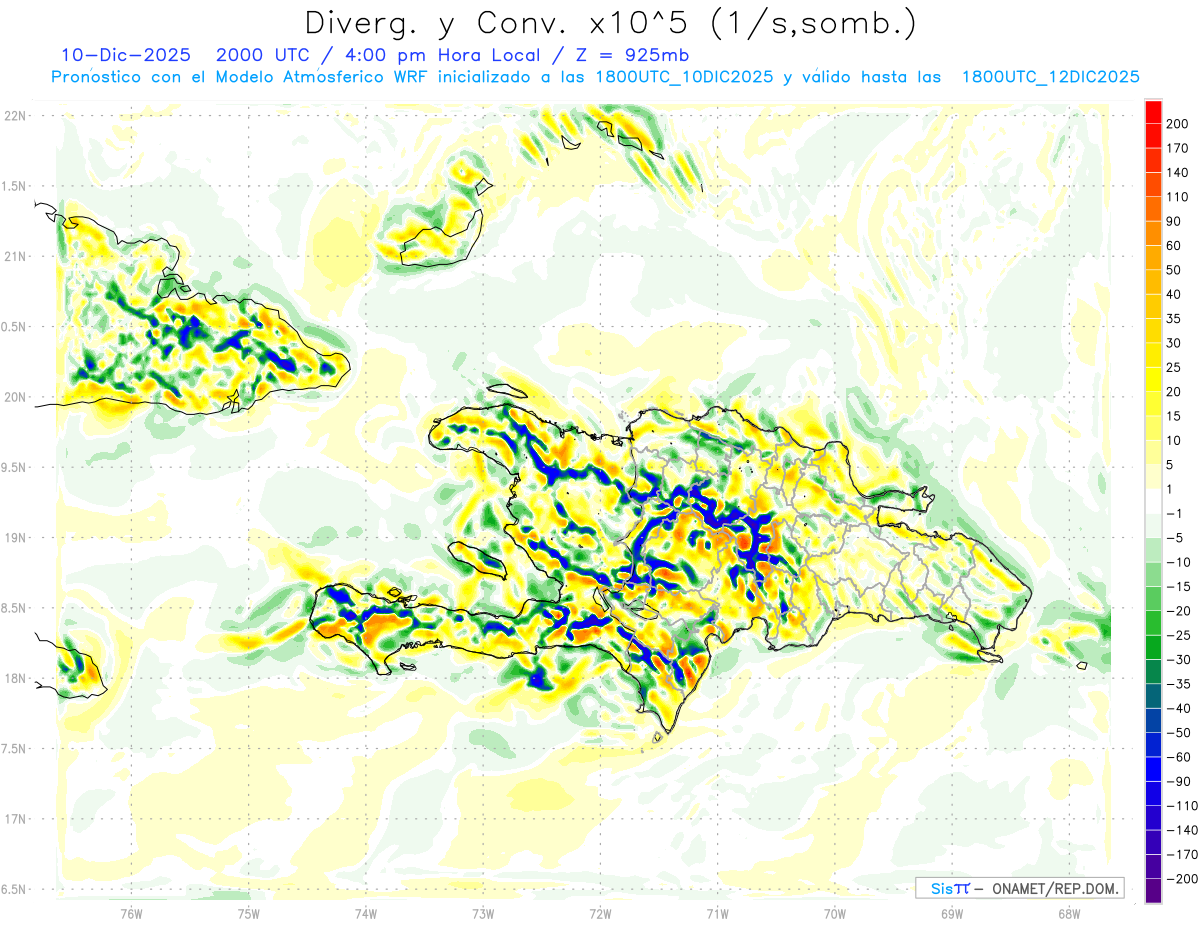Viewport: 1200px width, 927px height.
Task: Click the blue legend swatch between -60 and -90
Action: click(1153, 769)
